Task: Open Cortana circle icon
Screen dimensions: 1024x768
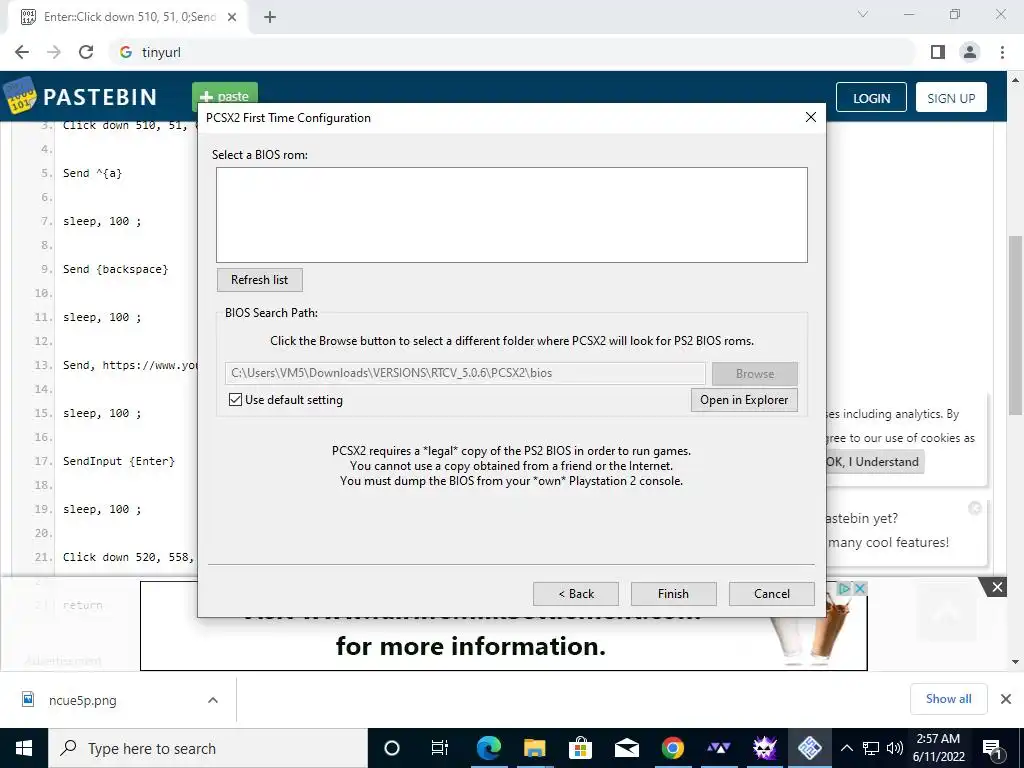Action: 391,748
